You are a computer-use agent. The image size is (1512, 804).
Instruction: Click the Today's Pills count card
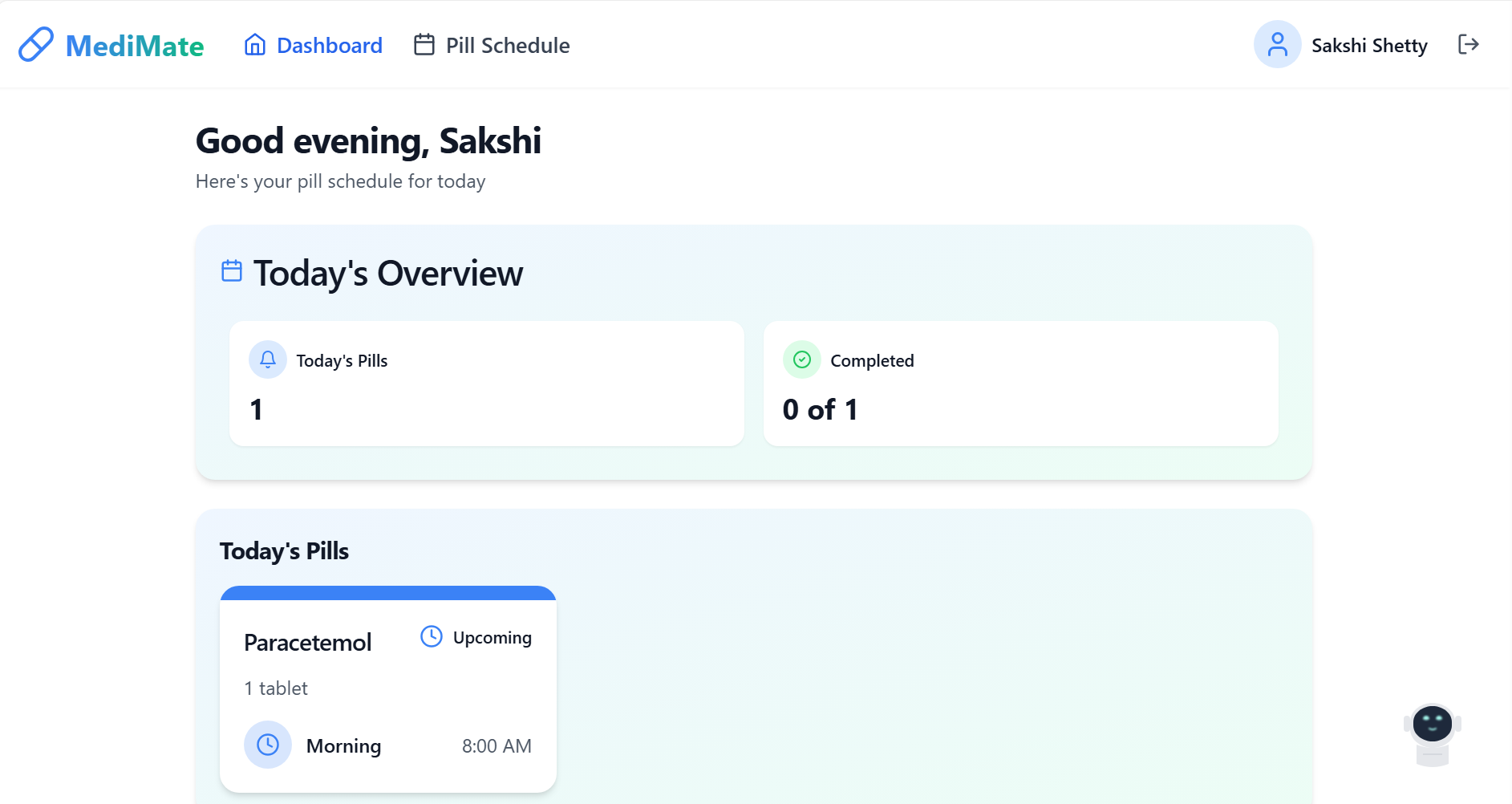click(487, 384)
